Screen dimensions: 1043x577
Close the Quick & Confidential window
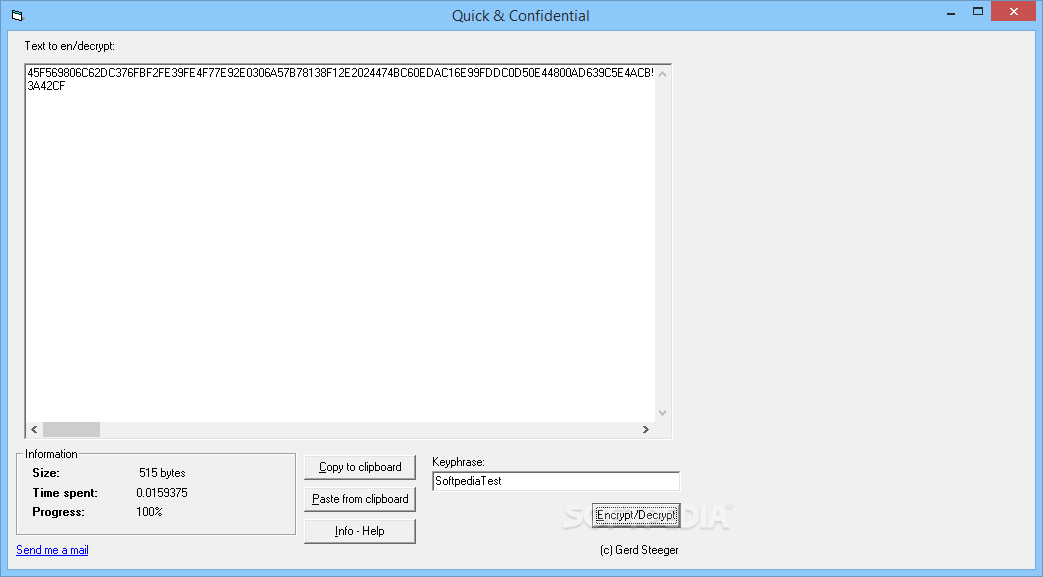pos(1014,11)
